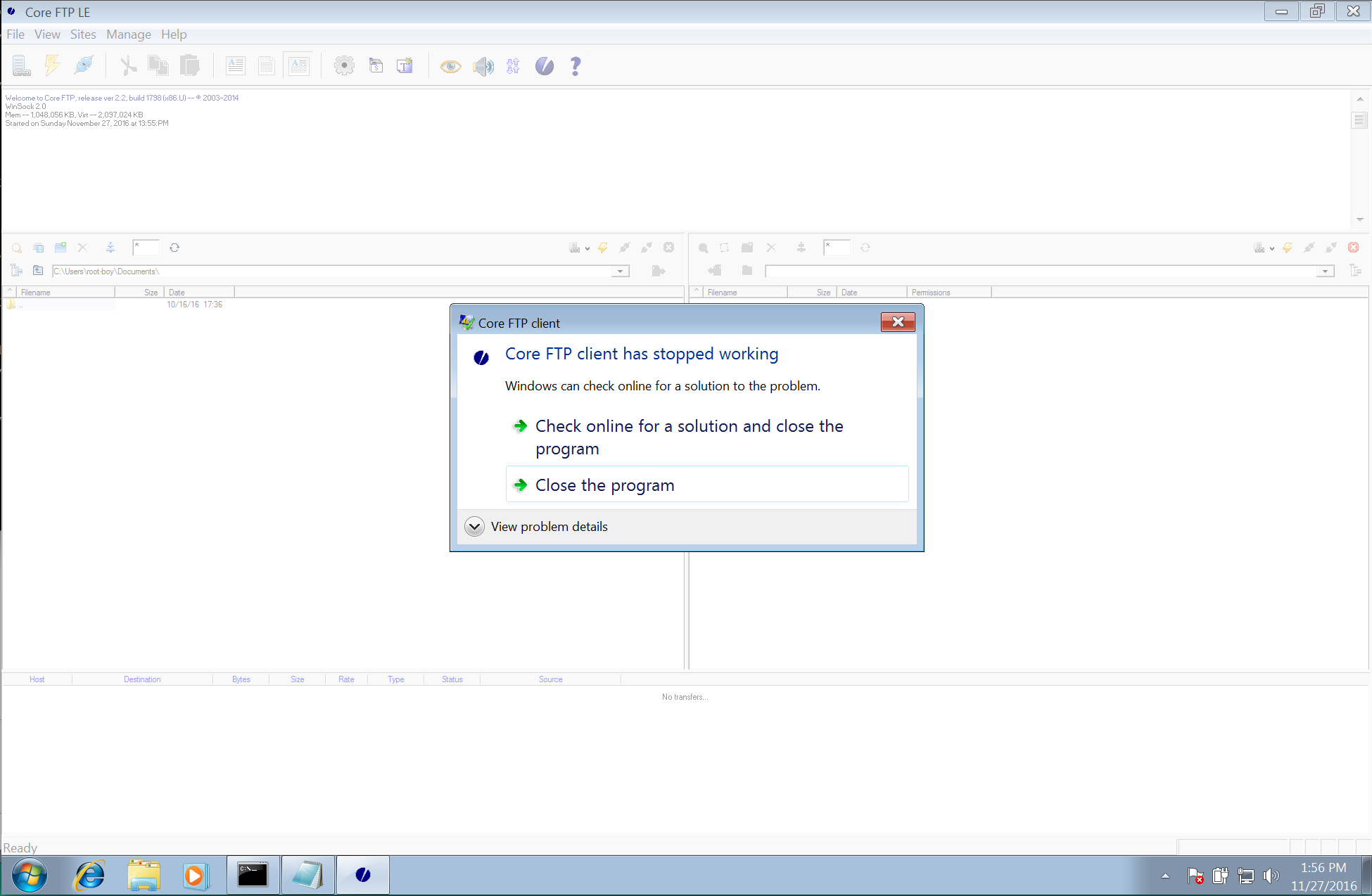Select the ASCII text mode icon

(236, 66)
